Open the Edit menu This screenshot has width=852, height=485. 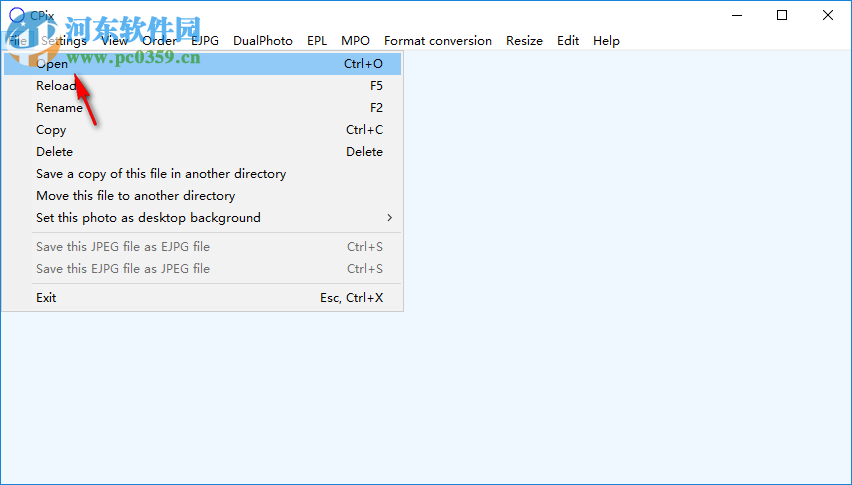568,41
